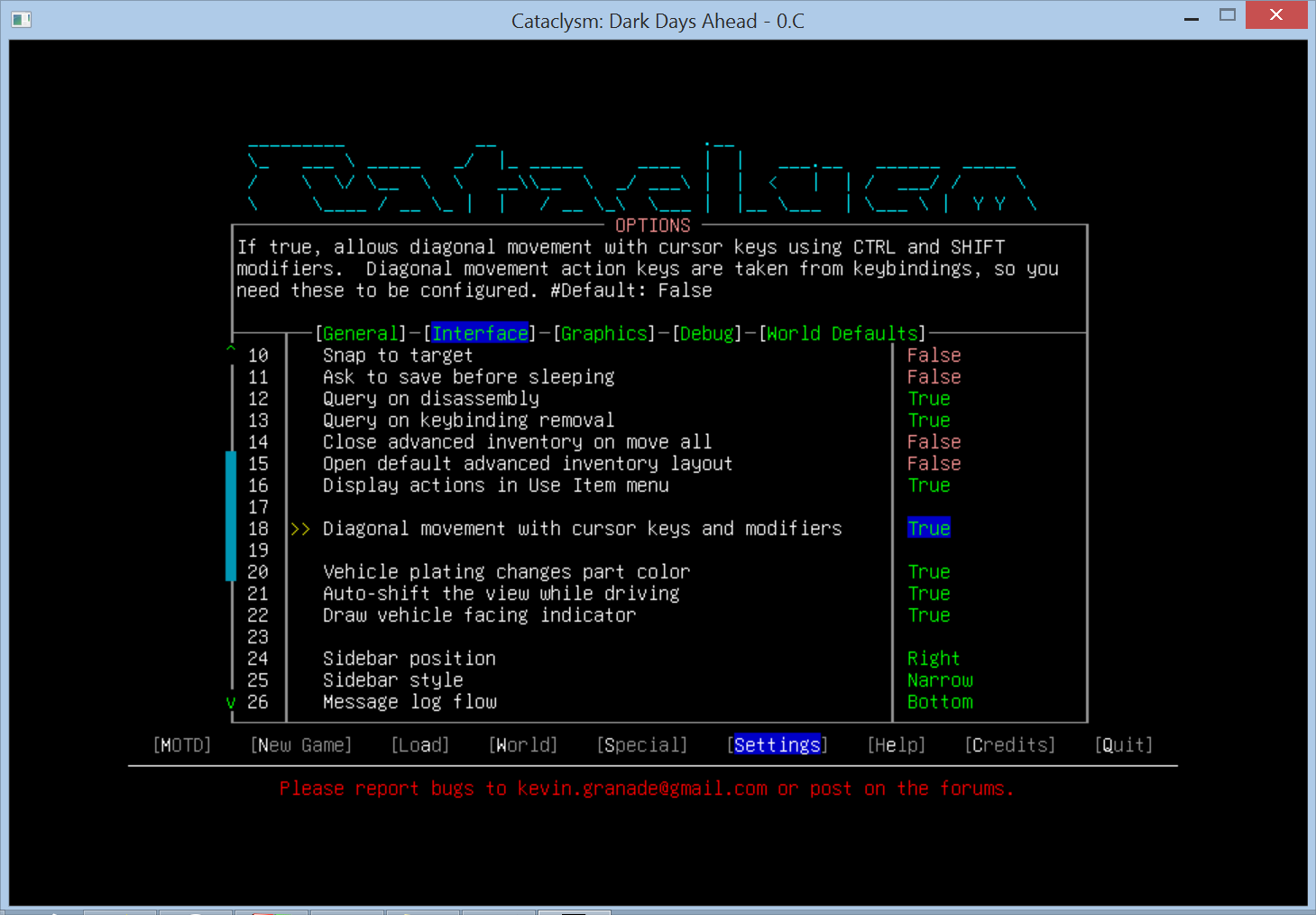Screen dimensions: 1316x915
Task: Select the Sidebar style option
Action: pyautogui.click(x=393, y=680)
